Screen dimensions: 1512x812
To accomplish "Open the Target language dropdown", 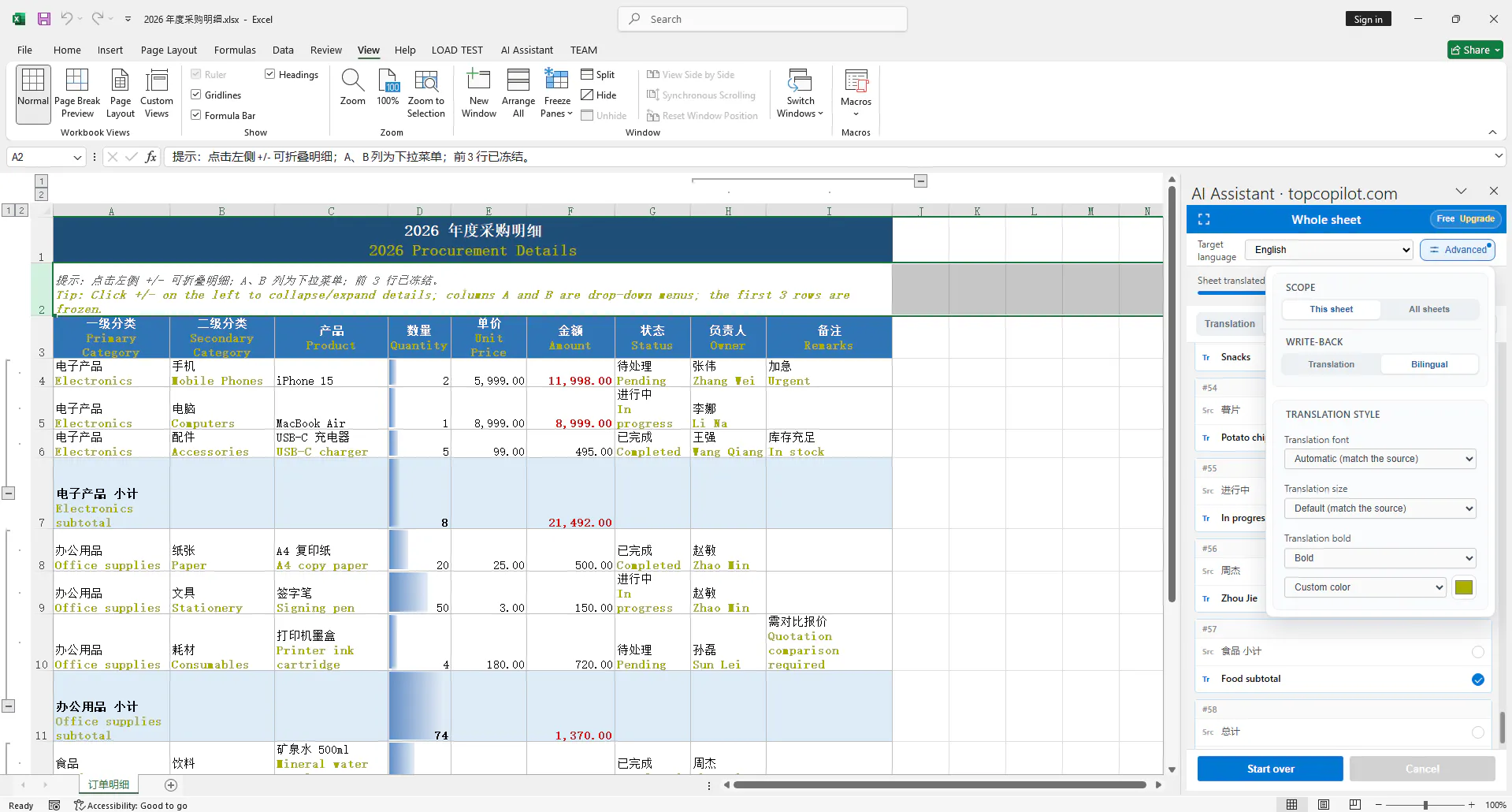I will point(1329,250).
